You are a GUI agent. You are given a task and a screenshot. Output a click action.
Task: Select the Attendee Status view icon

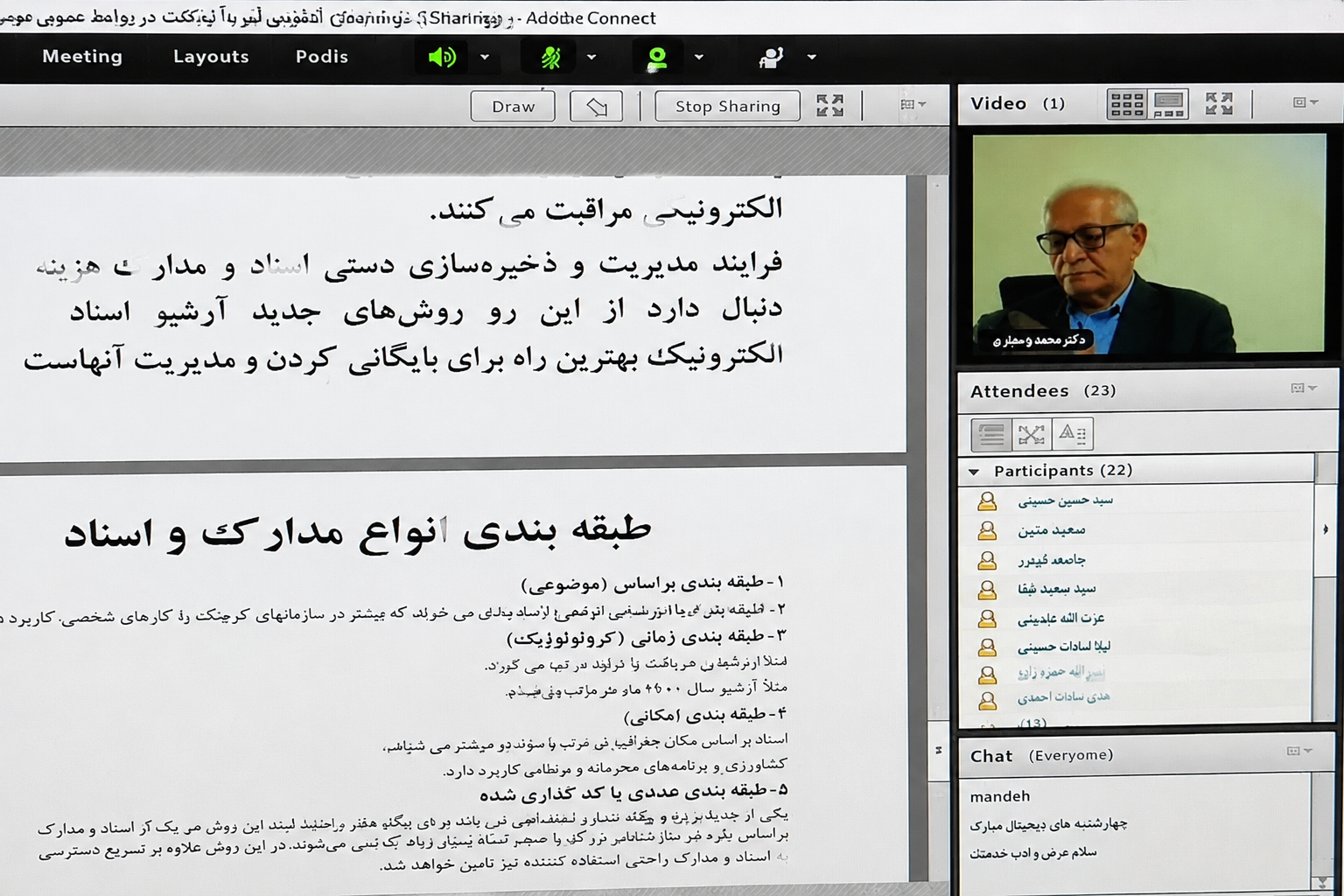coord(1072,434)
